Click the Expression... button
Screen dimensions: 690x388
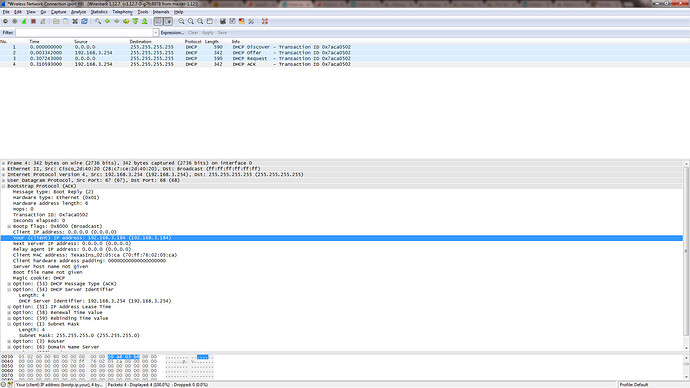(x=172, y=33)
